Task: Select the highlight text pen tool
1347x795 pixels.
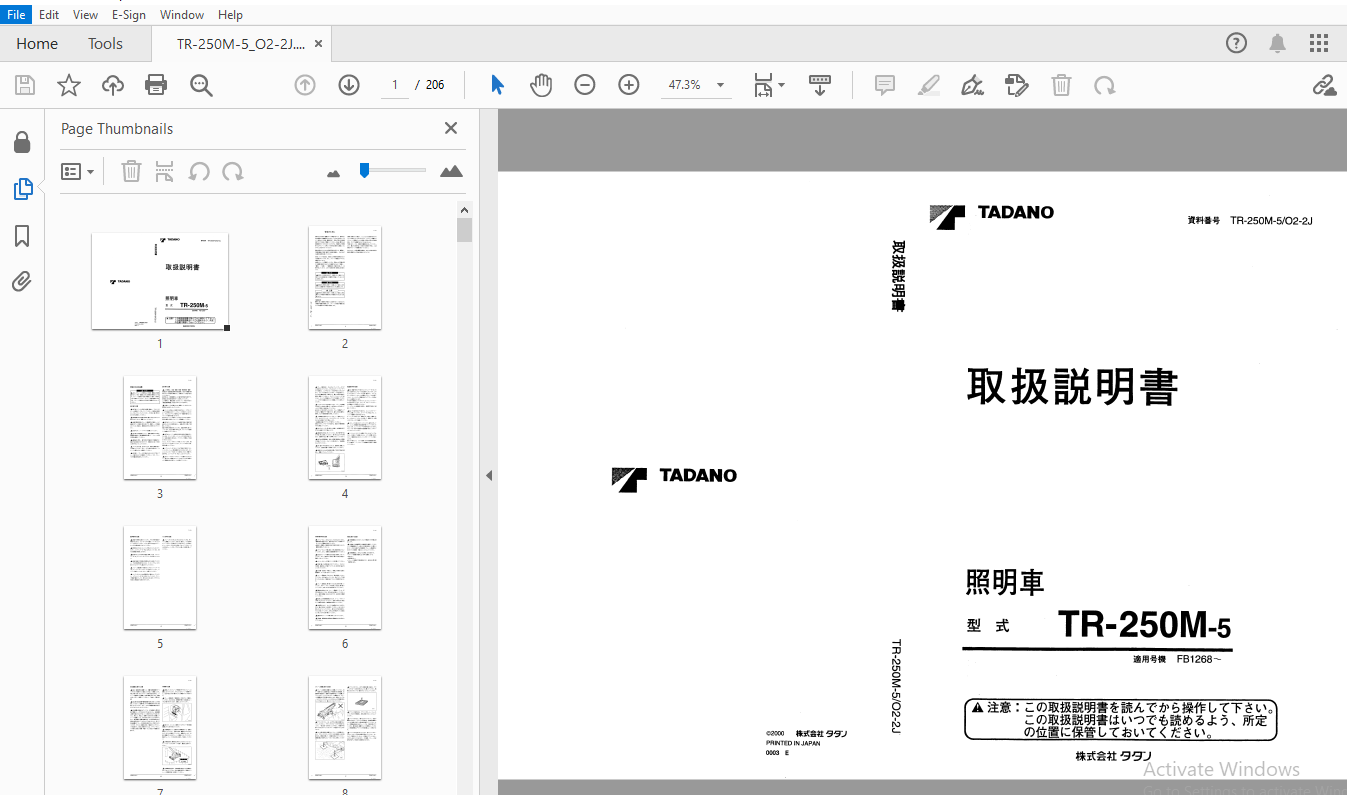Action: coord(929,85)
